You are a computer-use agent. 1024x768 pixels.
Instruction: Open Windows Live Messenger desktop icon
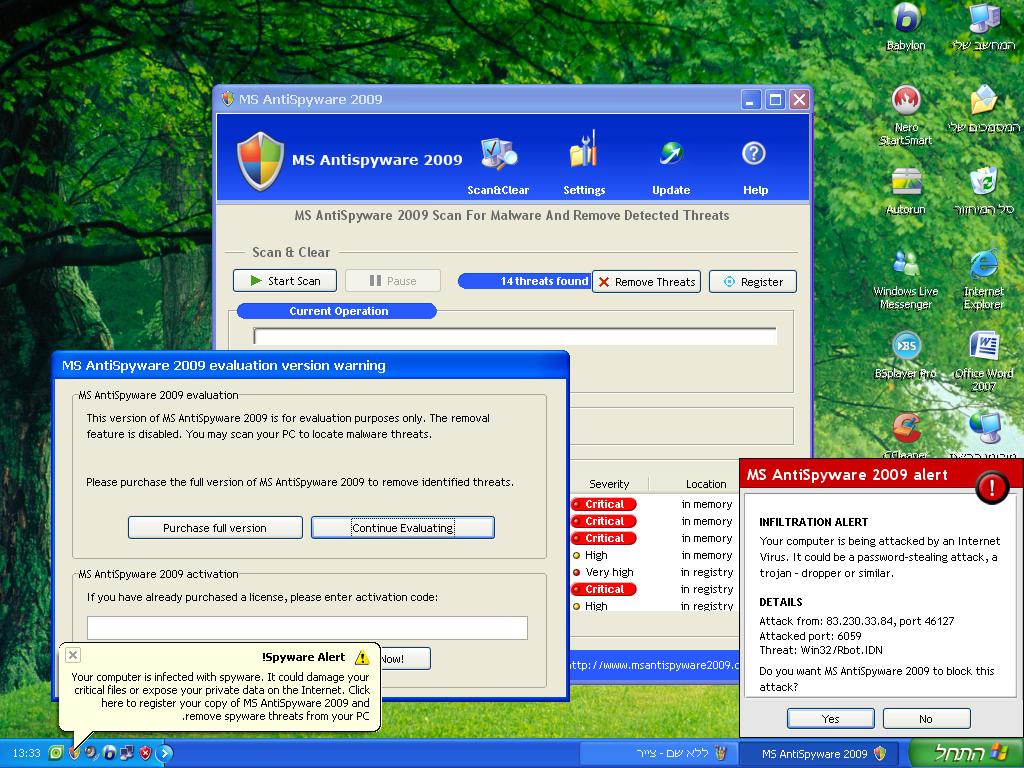point(905,280)
